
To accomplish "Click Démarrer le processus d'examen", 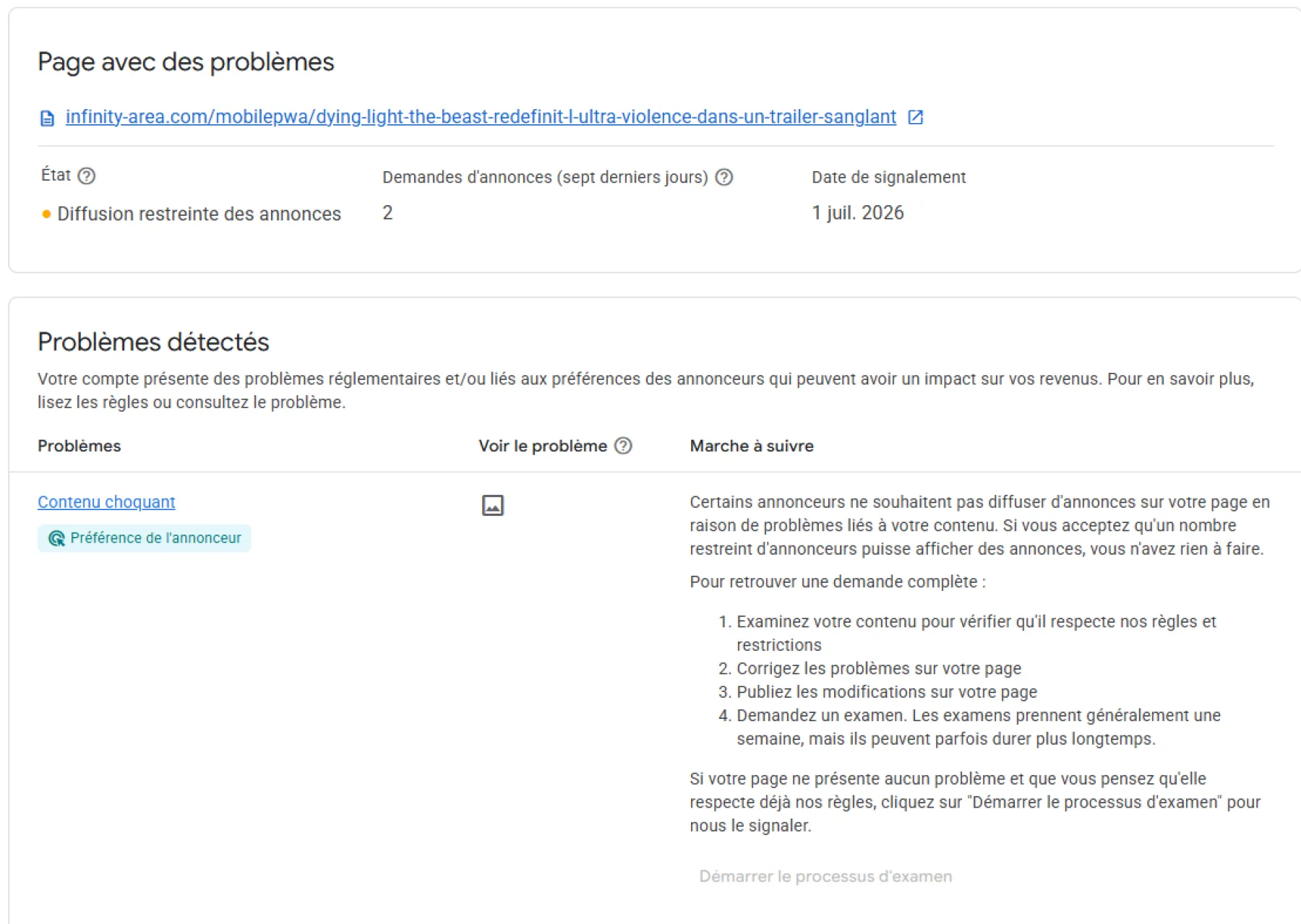I will [825, 876].
